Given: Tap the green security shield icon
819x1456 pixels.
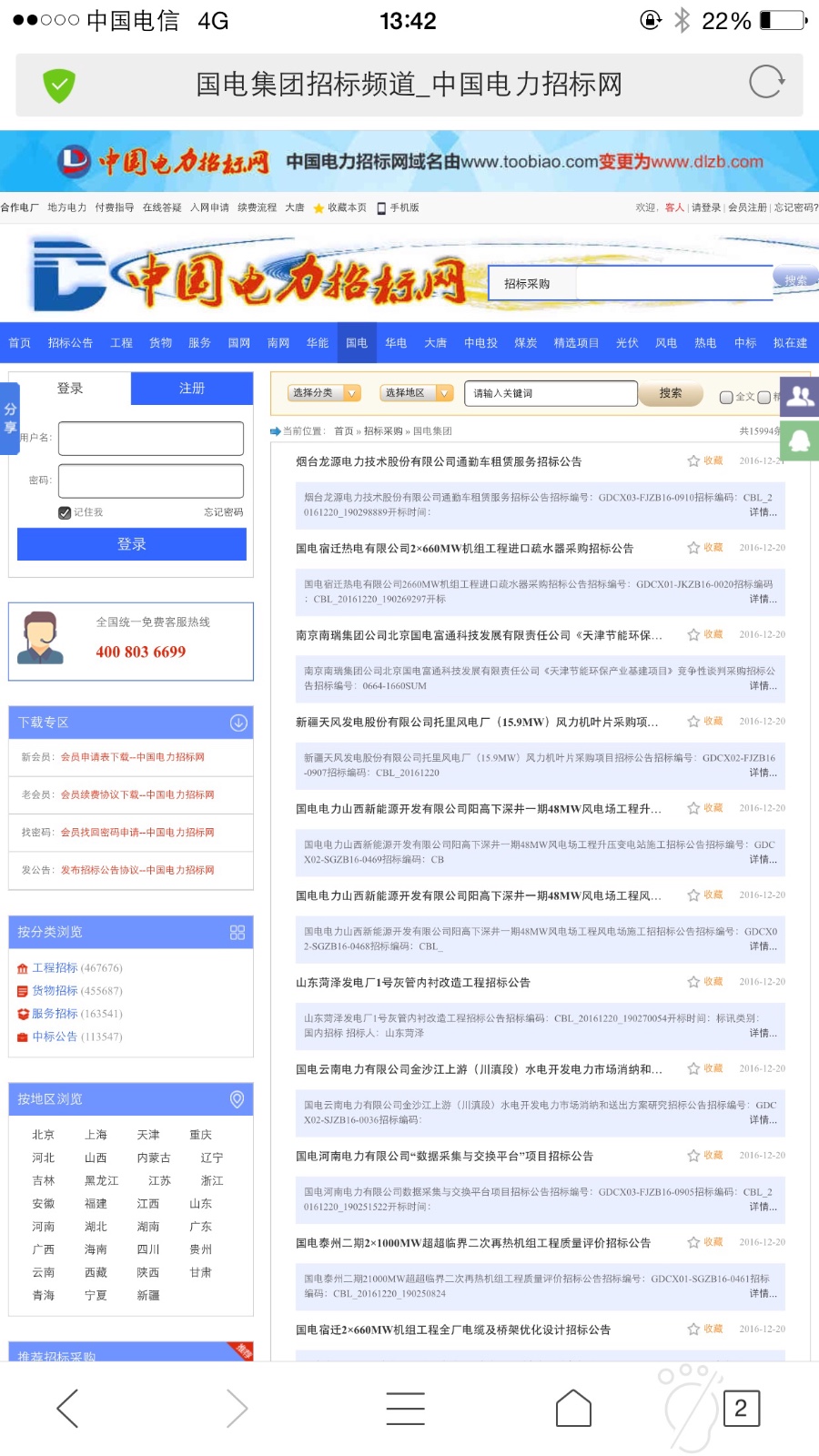Looking at the screenshot, I should pyautogui.click(x=59, y=86).
